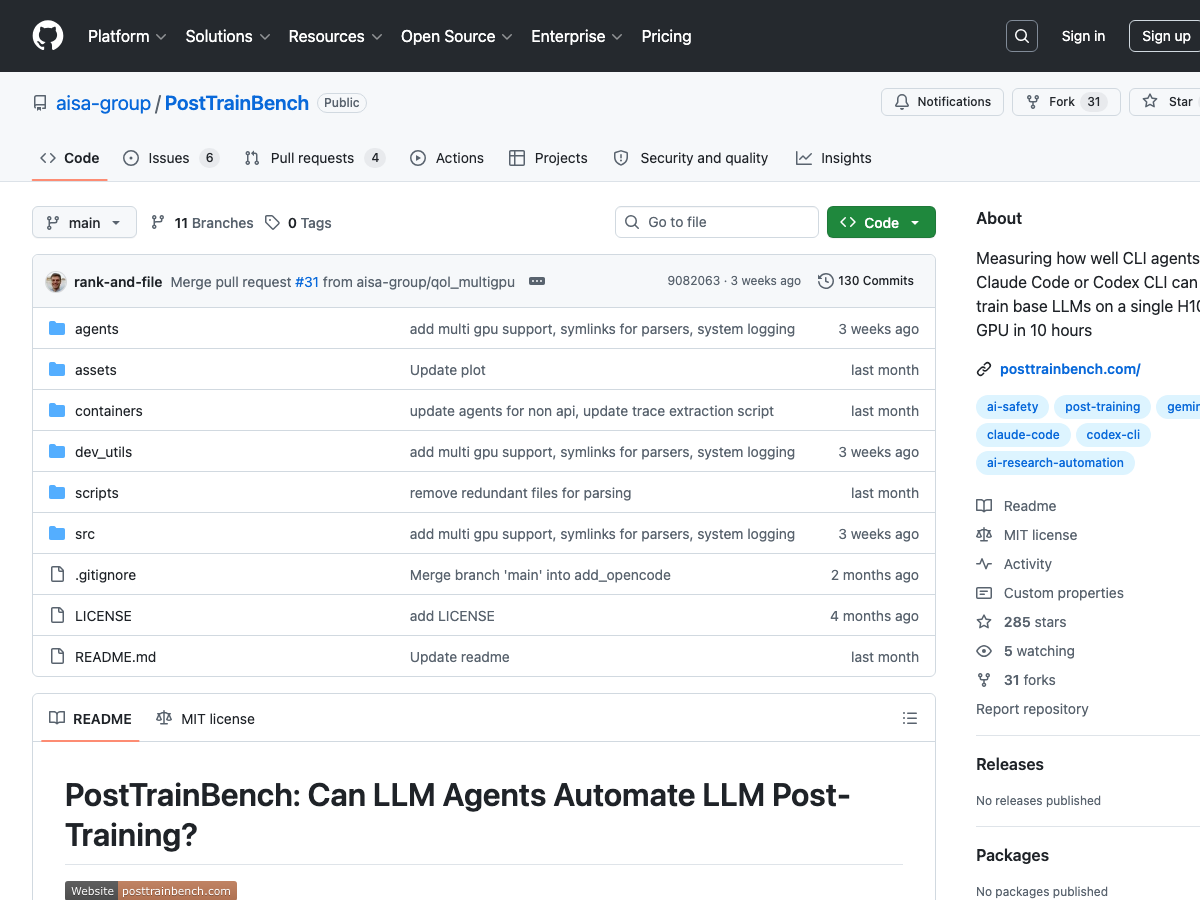Screen dimensions: 1200x900
Task: Click the Sign up button
Action: click(x=1167, y=36)
